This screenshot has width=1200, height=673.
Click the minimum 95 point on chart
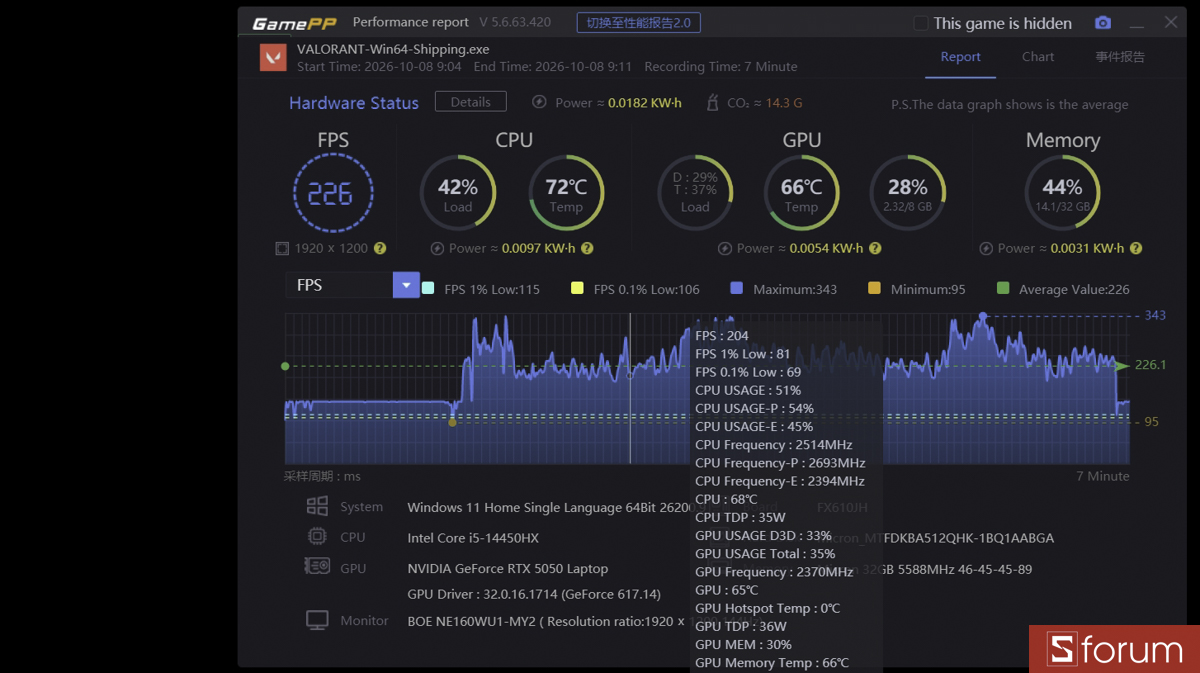(x=452, y=422)
